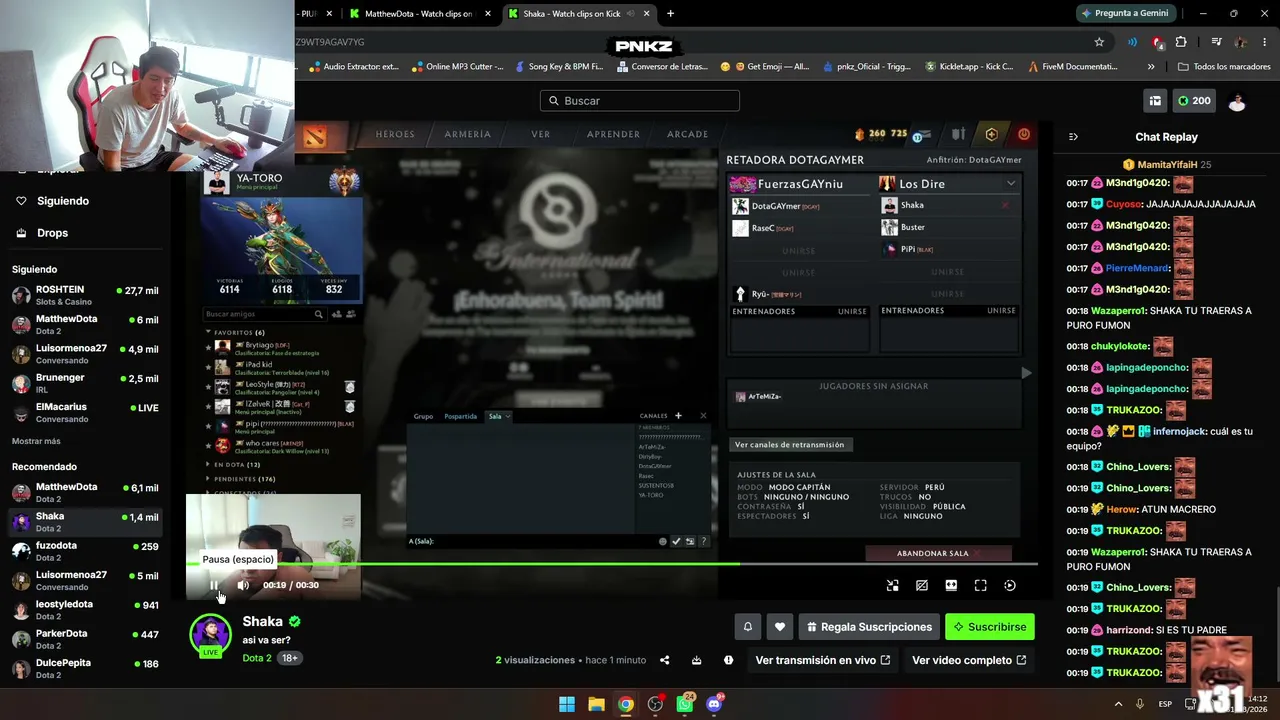1280x720 pixels.
Task: Click the green Suscribirse button
Action: click(990, 627)
